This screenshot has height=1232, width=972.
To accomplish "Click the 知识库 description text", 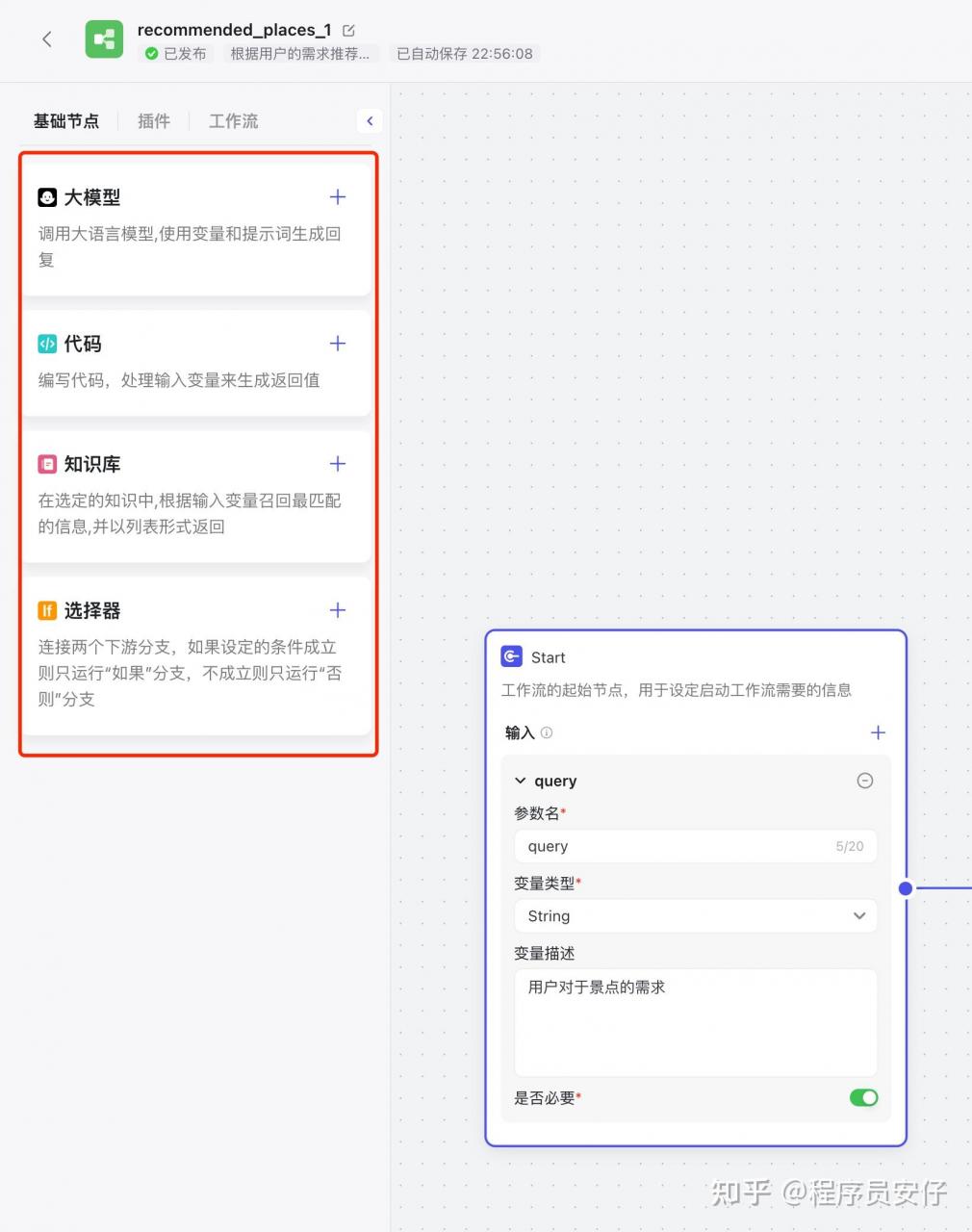I will click(190, 513).
